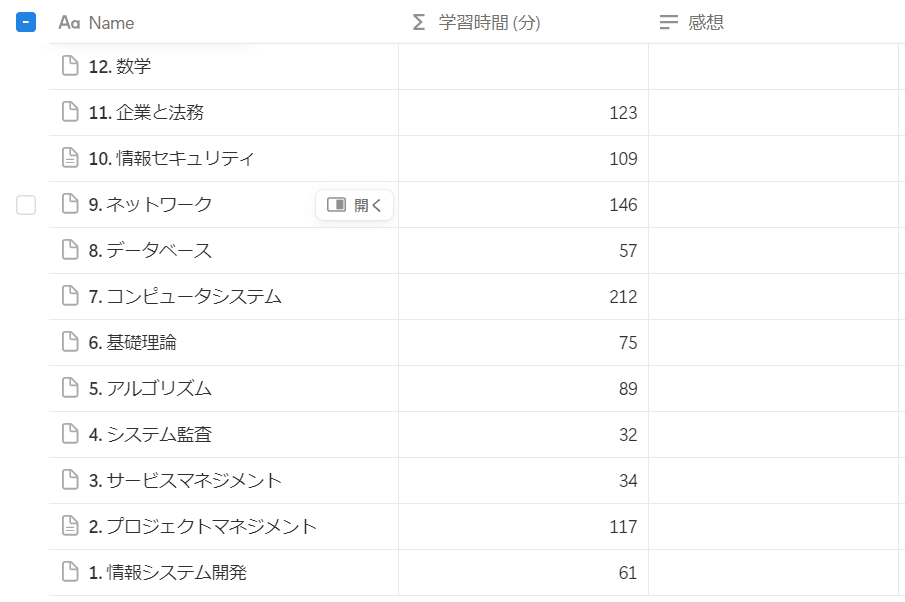Open the 6. 基礎理論 page
Screen dimensions: 905x602
[141, 343]
